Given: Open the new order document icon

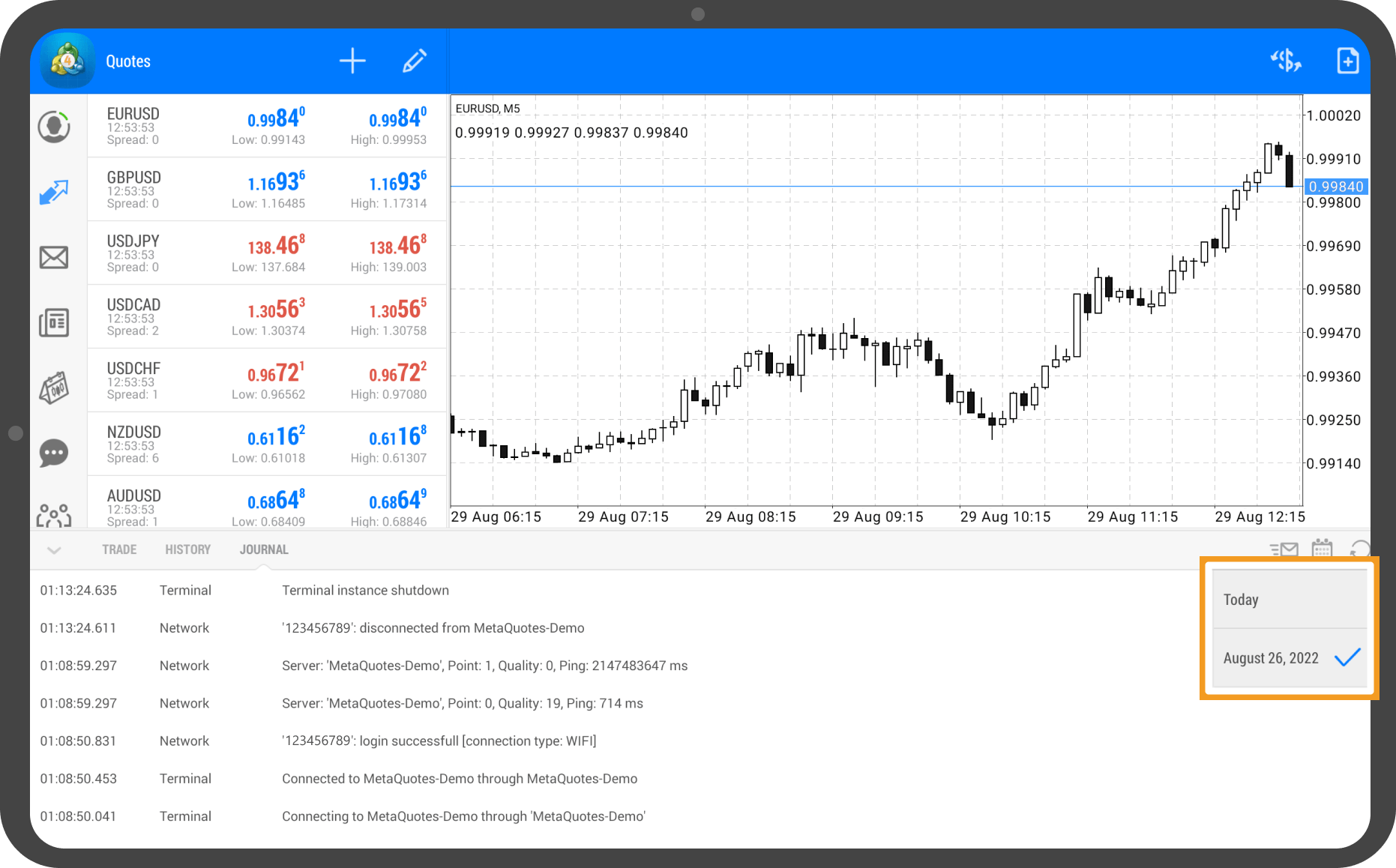Looking at the screenshot, I should point(1347,61).
